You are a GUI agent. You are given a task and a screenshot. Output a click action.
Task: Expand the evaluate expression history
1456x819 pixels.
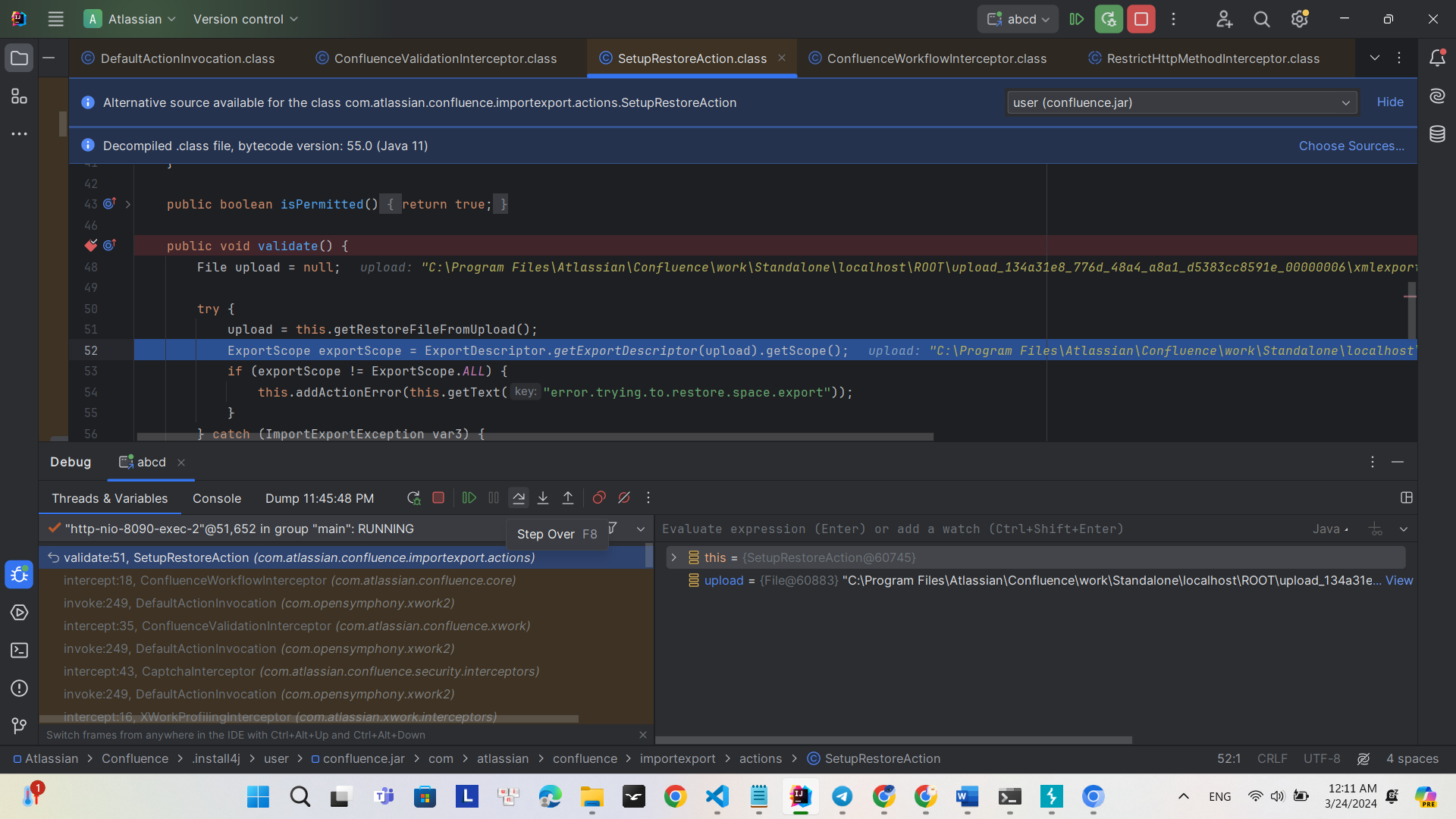(x=1404, y=529)
